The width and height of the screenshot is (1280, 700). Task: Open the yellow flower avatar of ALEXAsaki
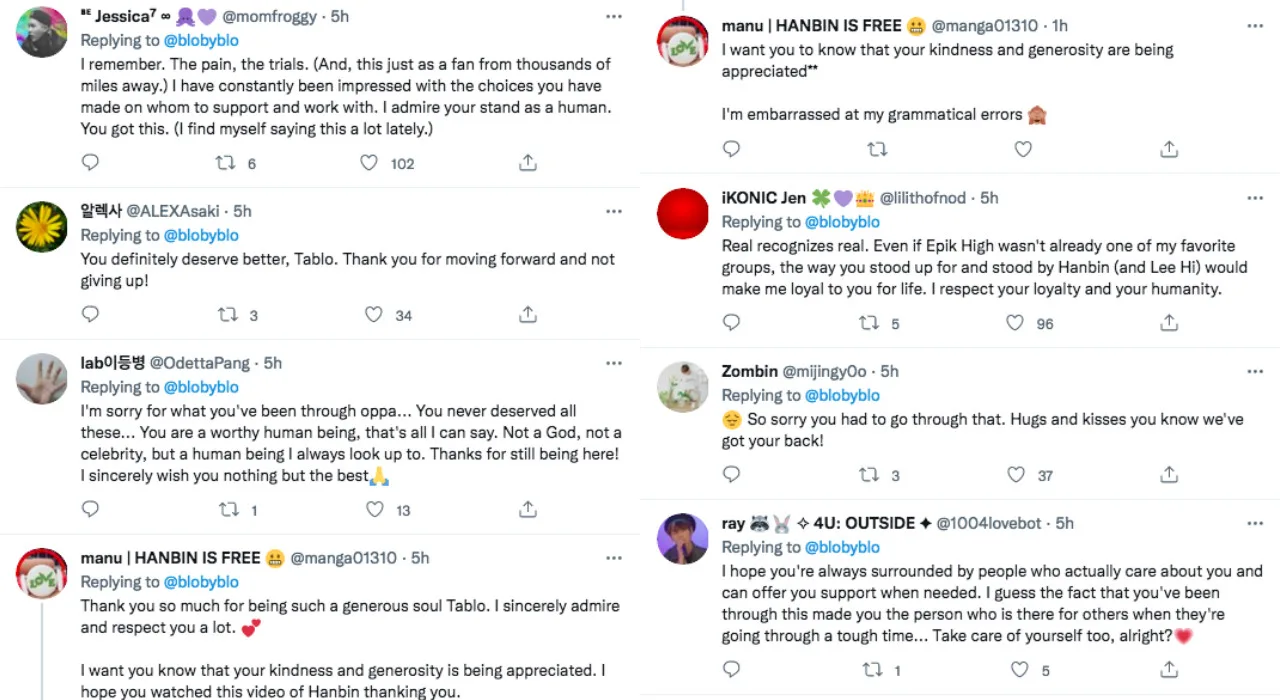42,227
